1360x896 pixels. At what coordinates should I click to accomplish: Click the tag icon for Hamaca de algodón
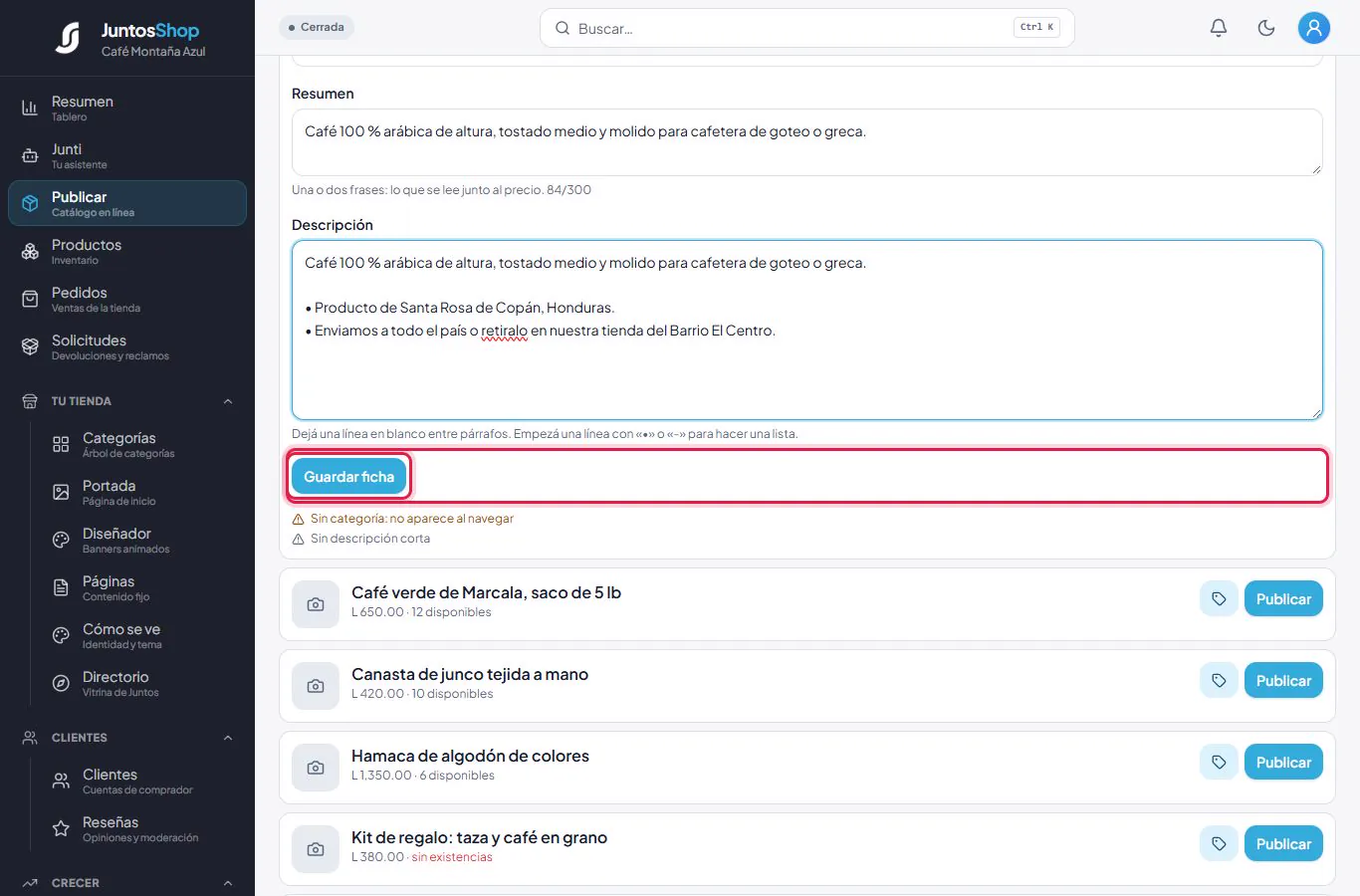tap(1219, 762)
